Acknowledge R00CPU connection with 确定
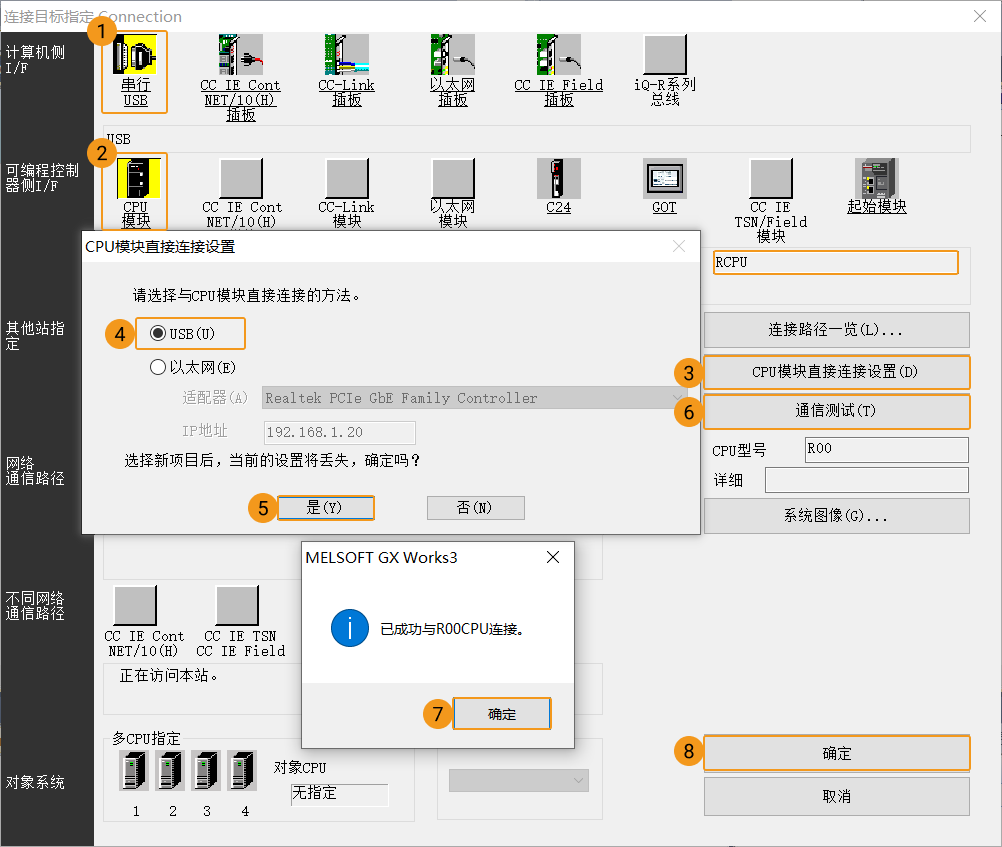Screen dimensions: 1002x847 coord(501,713)
